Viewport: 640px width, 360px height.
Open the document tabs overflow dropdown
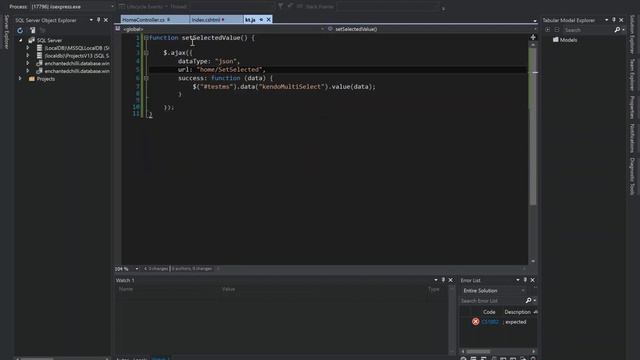click(x=535, y=20)
